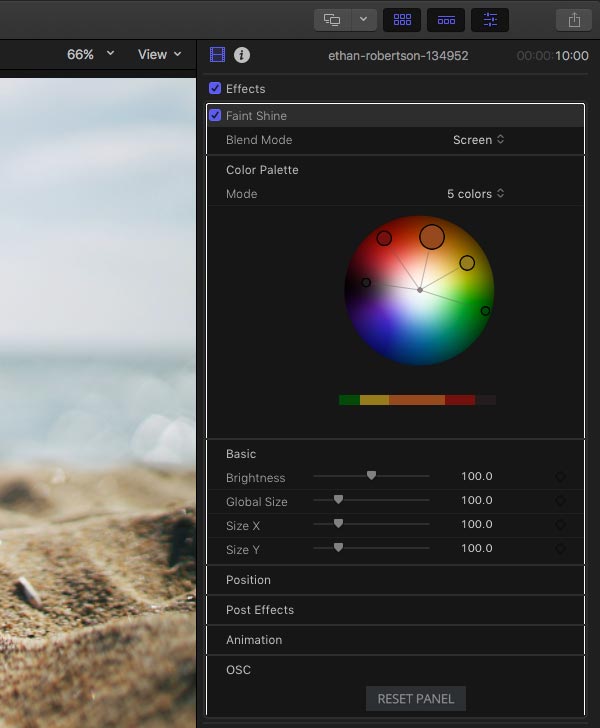The image size is (600, 728).
Task: Toggle the inspector sliders icon
Action: tap(490, 20)
